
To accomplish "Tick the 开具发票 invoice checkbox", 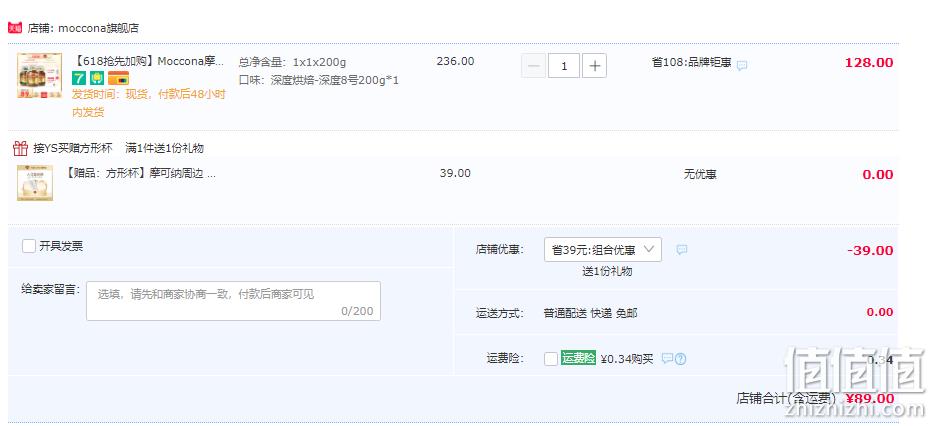I will coord(29,246).
